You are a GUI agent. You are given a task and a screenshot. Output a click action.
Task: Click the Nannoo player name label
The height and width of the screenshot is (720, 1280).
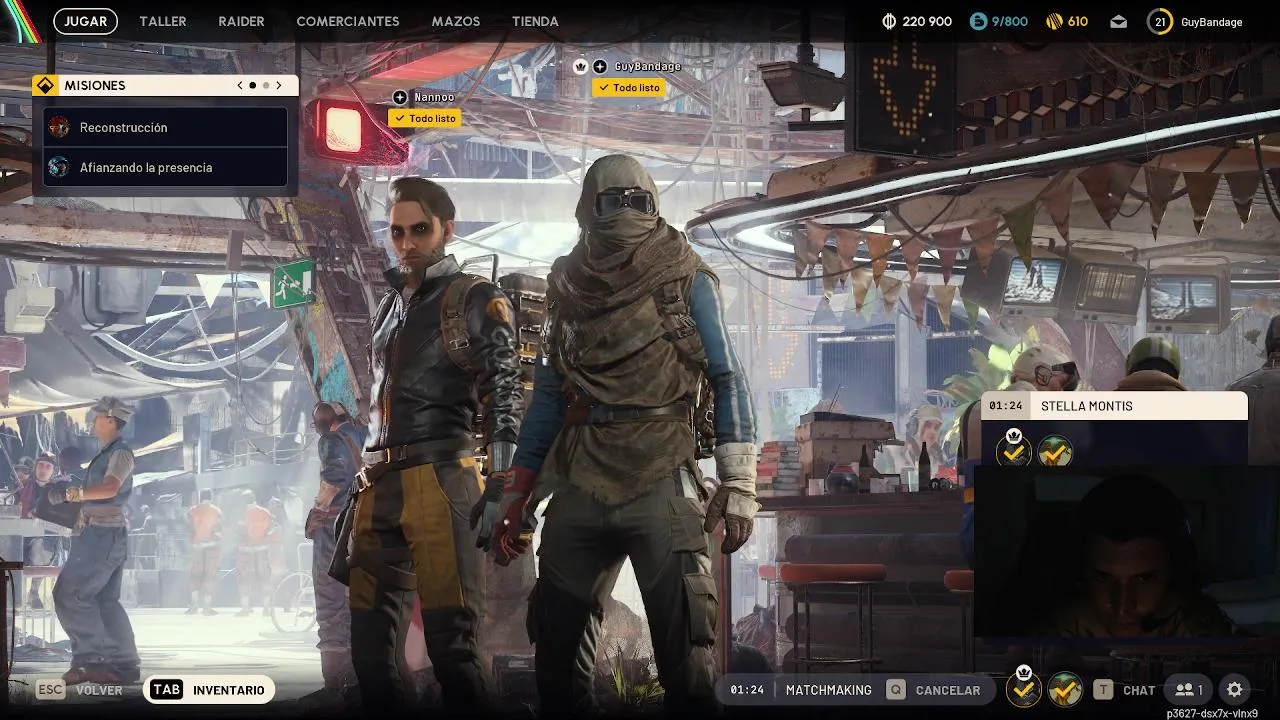[x=434, y=97]
